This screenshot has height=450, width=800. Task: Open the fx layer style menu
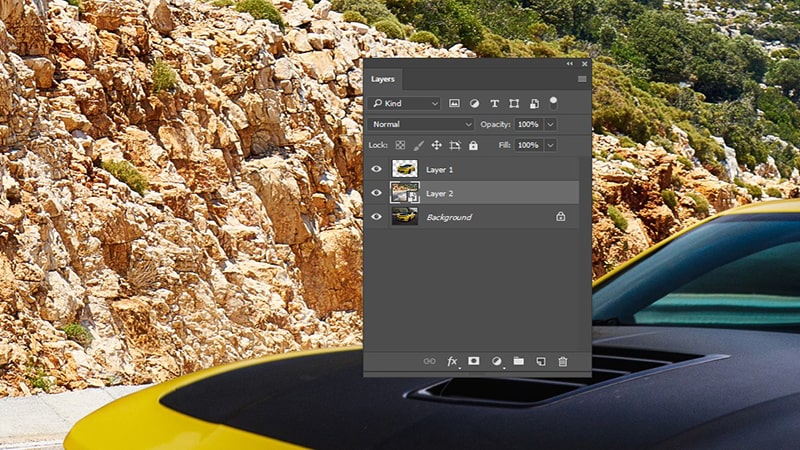452,361
